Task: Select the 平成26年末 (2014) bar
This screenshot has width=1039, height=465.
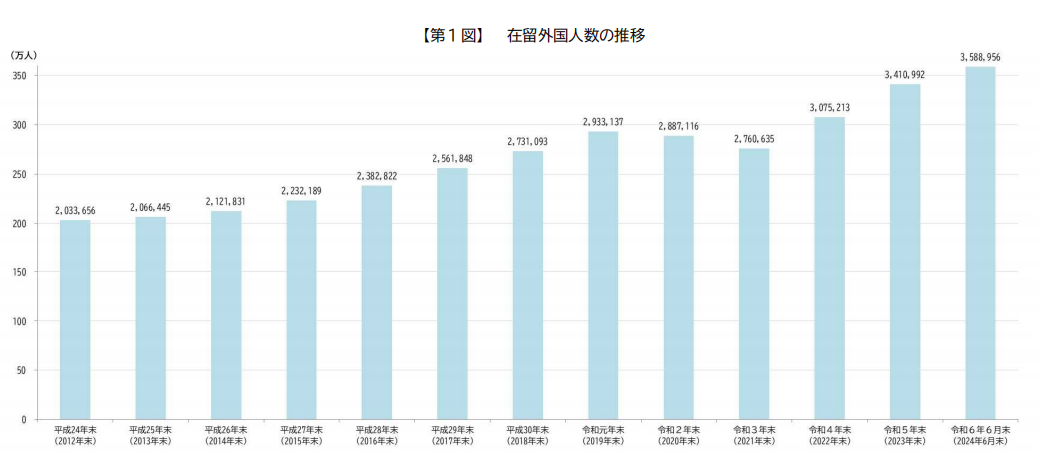Action: click(x=226, y=315)
